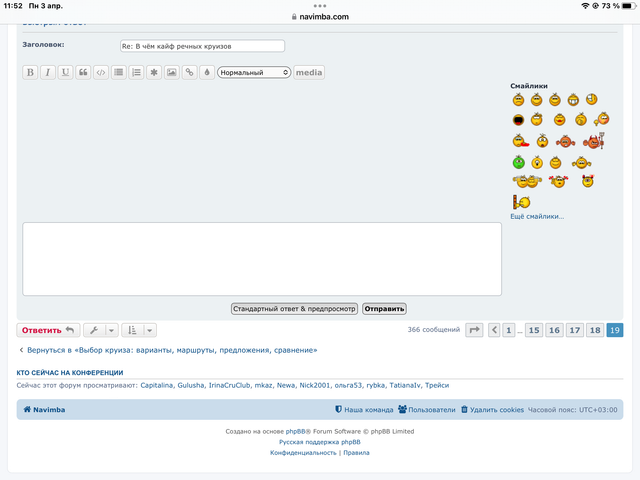The height and width of the screenshot is (480, 640).
Task: Open topic tools wrench dropdown
Action: coord(101,330)
